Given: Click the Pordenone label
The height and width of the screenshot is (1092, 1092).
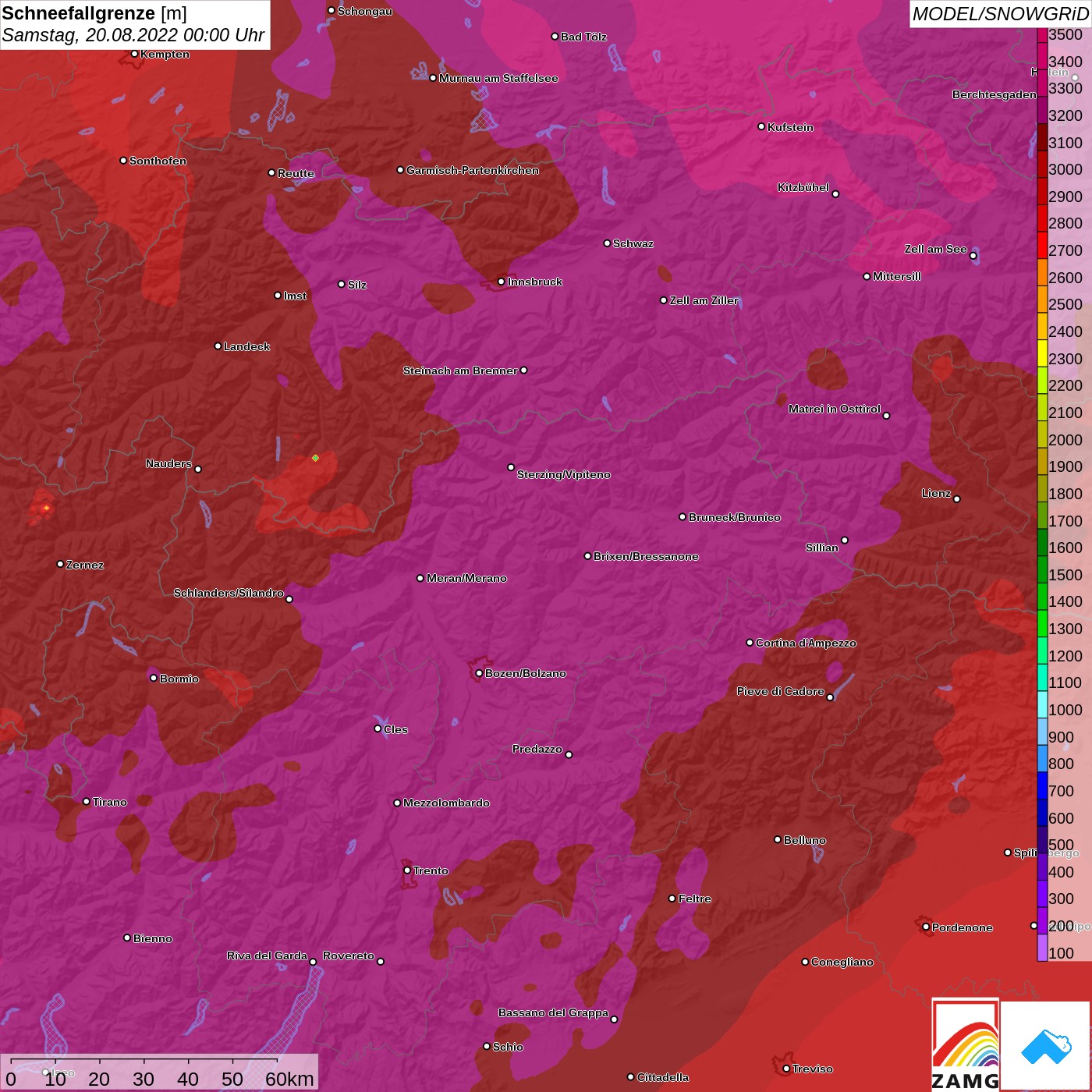Looking at the screenshot, I should 963,927.
